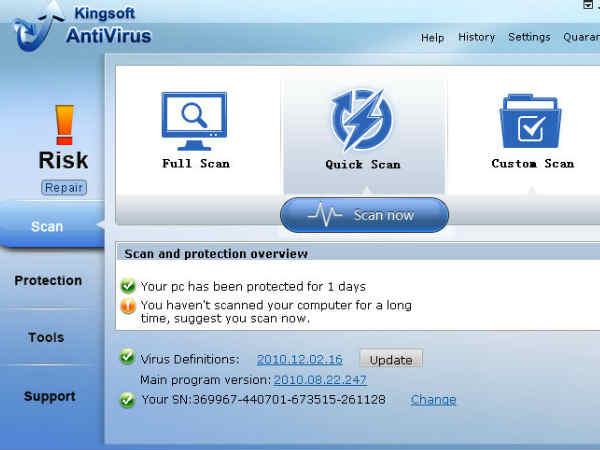Switch to the Protection sidebar tab
Image resolution: width=600 pixels, height=450 pixels.
pos(48,280)
